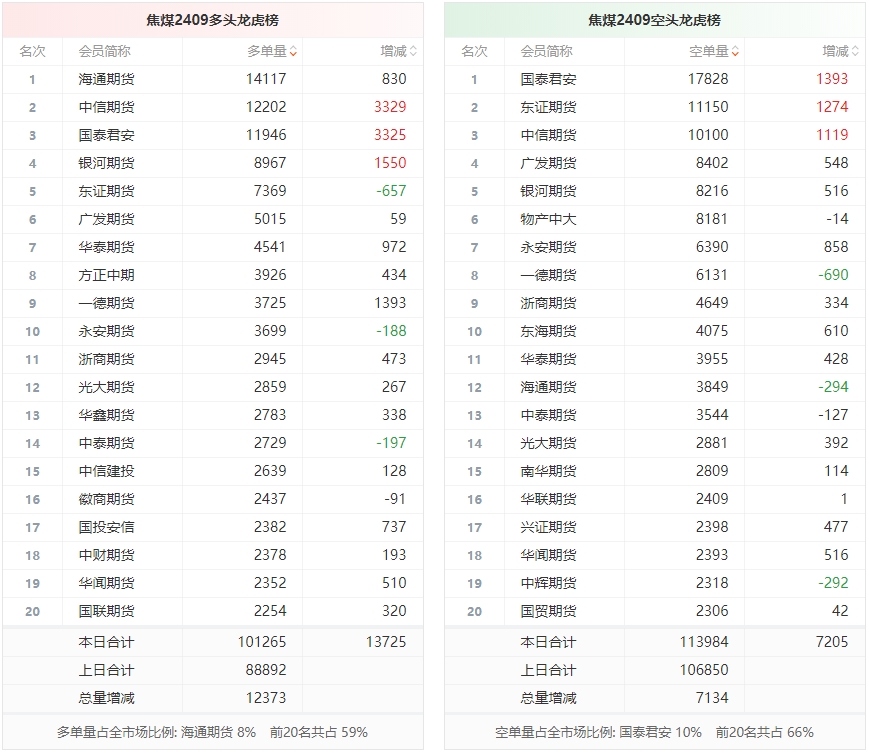Select 兴证期货 row name
The width and height of the screenshot is (869, 753).
548,527
